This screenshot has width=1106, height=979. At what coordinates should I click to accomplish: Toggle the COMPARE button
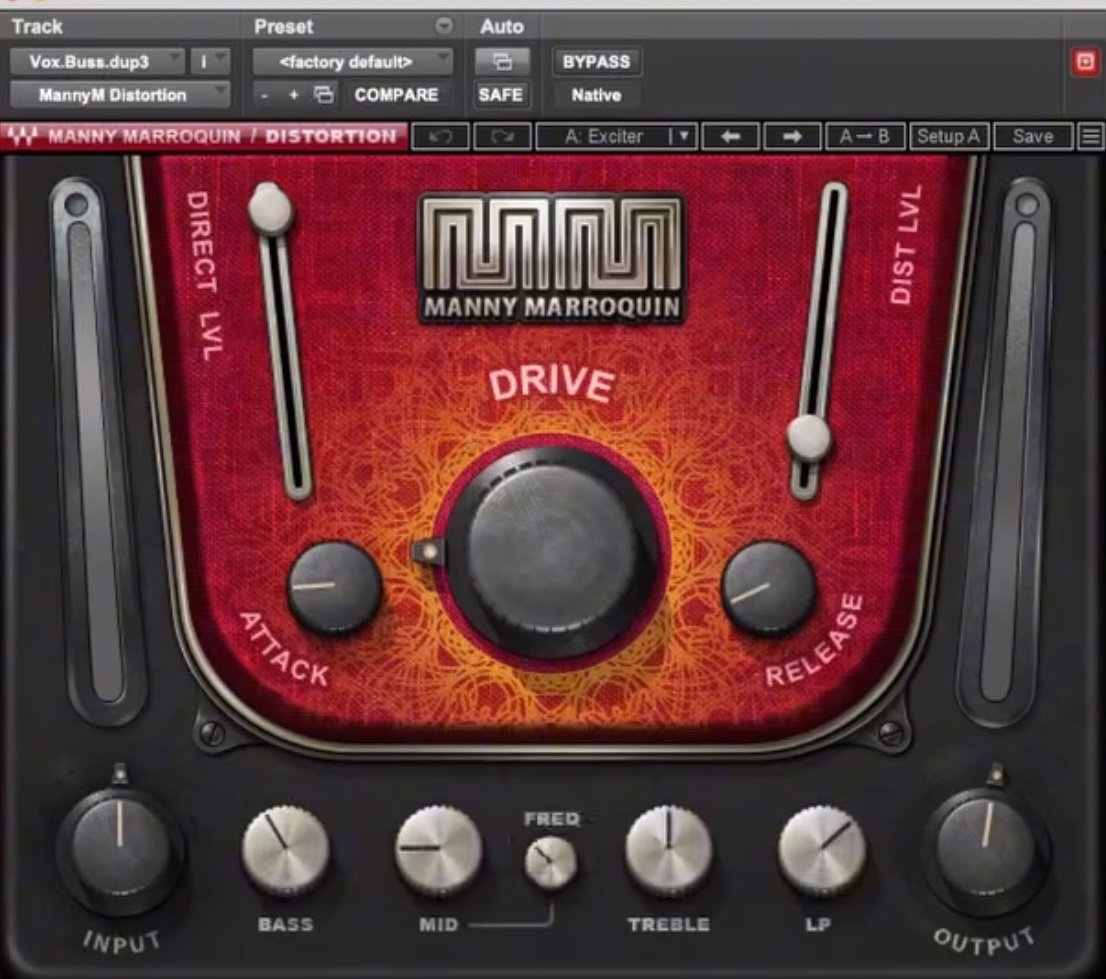(396, 95)
